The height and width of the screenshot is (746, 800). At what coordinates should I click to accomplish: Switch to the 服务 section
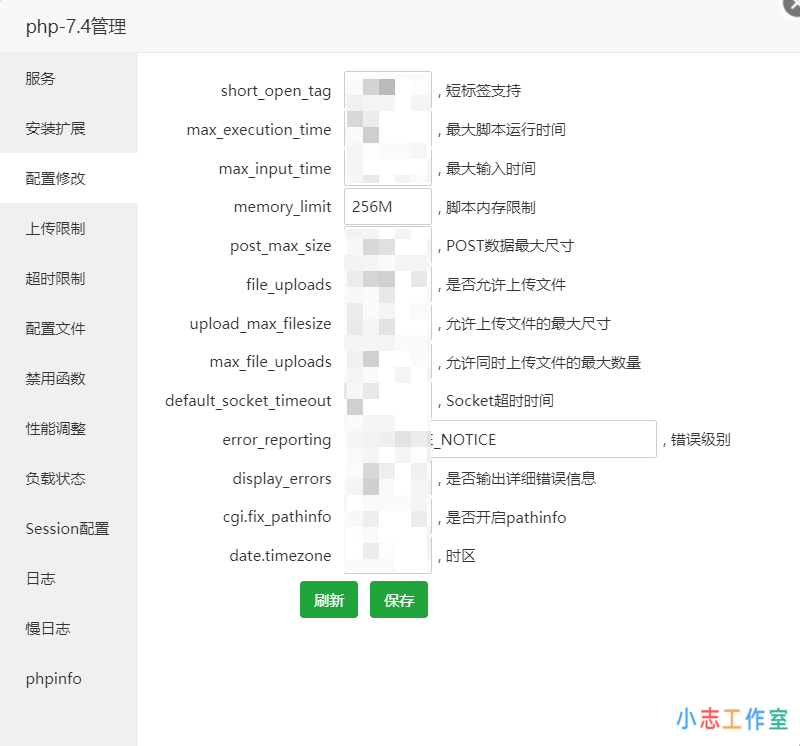click(40, 78)
